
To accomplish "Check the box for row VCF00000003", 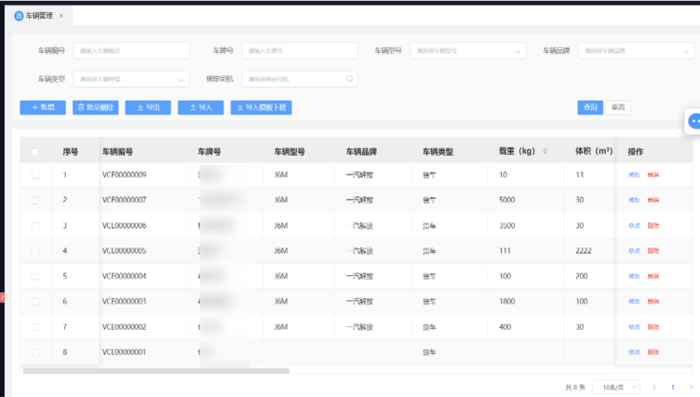I will point(35,301).
